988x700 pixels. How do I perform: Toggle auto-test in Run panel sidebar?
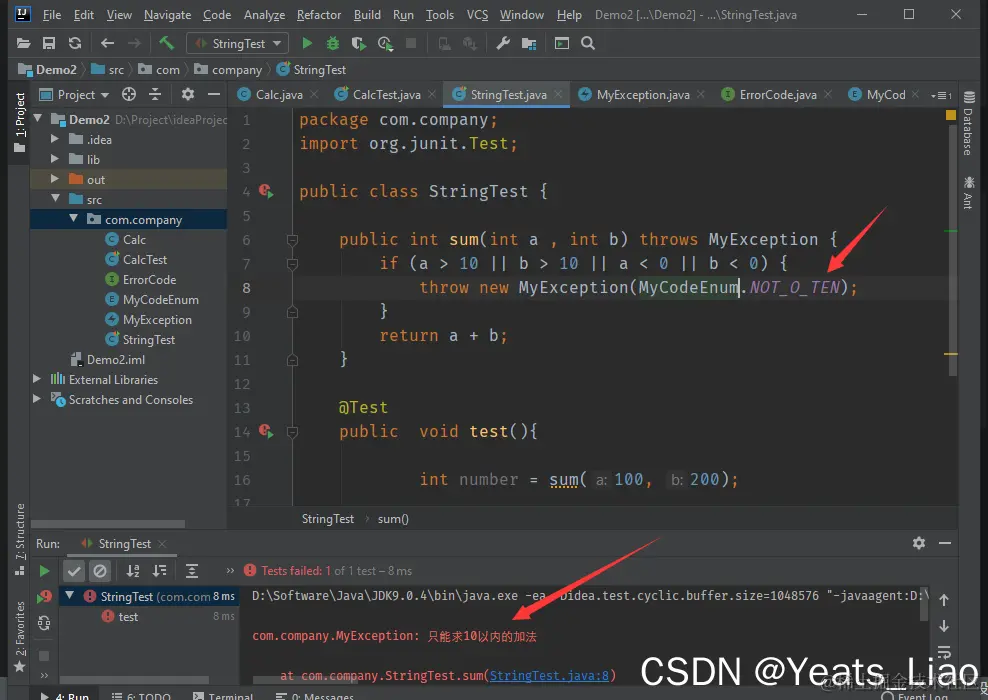point(44,623)
